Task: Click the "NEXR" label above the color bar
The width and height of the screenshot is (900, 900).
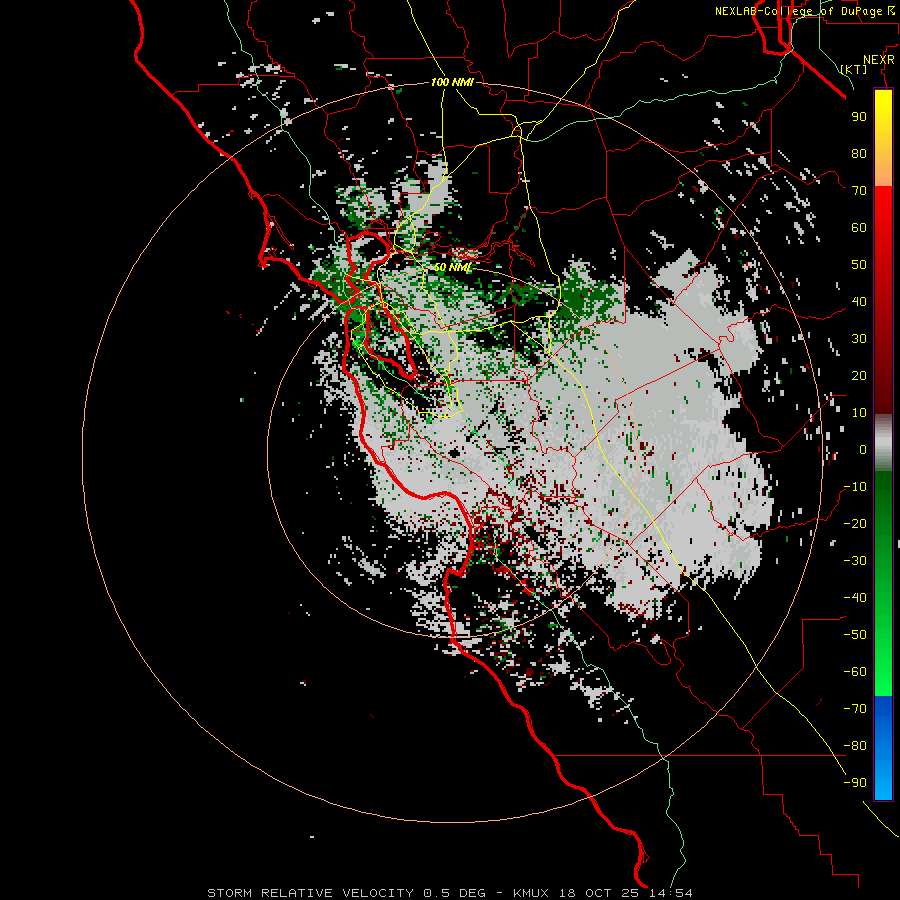Action: point(879,60)
